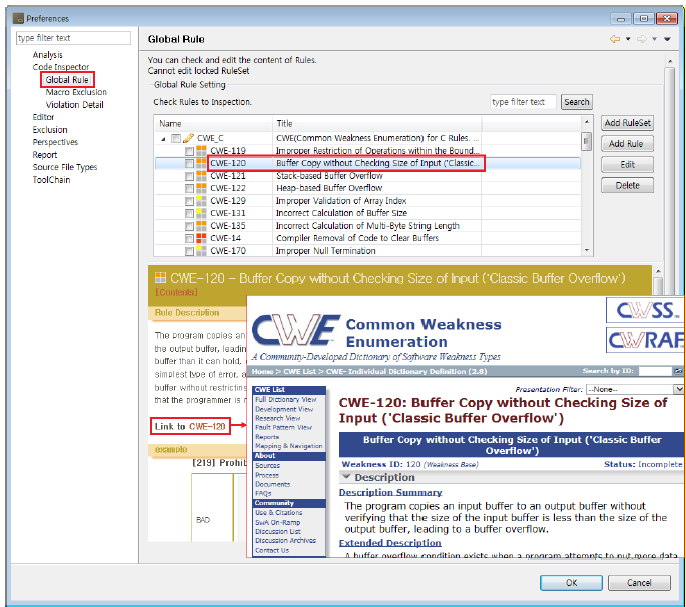Click the CWRAF logo
The height and width of the screenshot is (607, 686).
(x=646, y=340)
